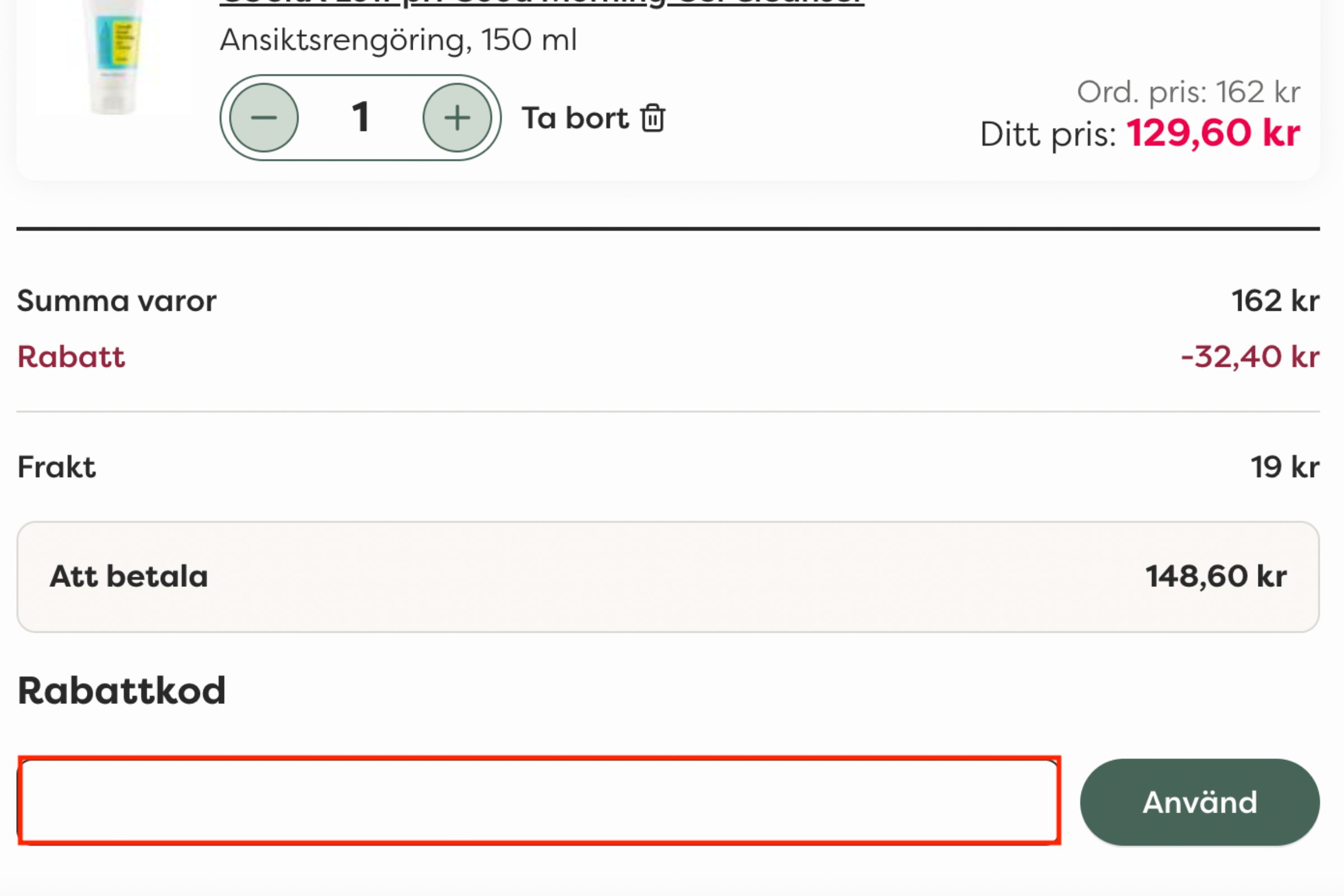The width and height of the screenshot is (1344, 896).
Task: Select the 19 kr shipping cost
Action: [1285, 467]
